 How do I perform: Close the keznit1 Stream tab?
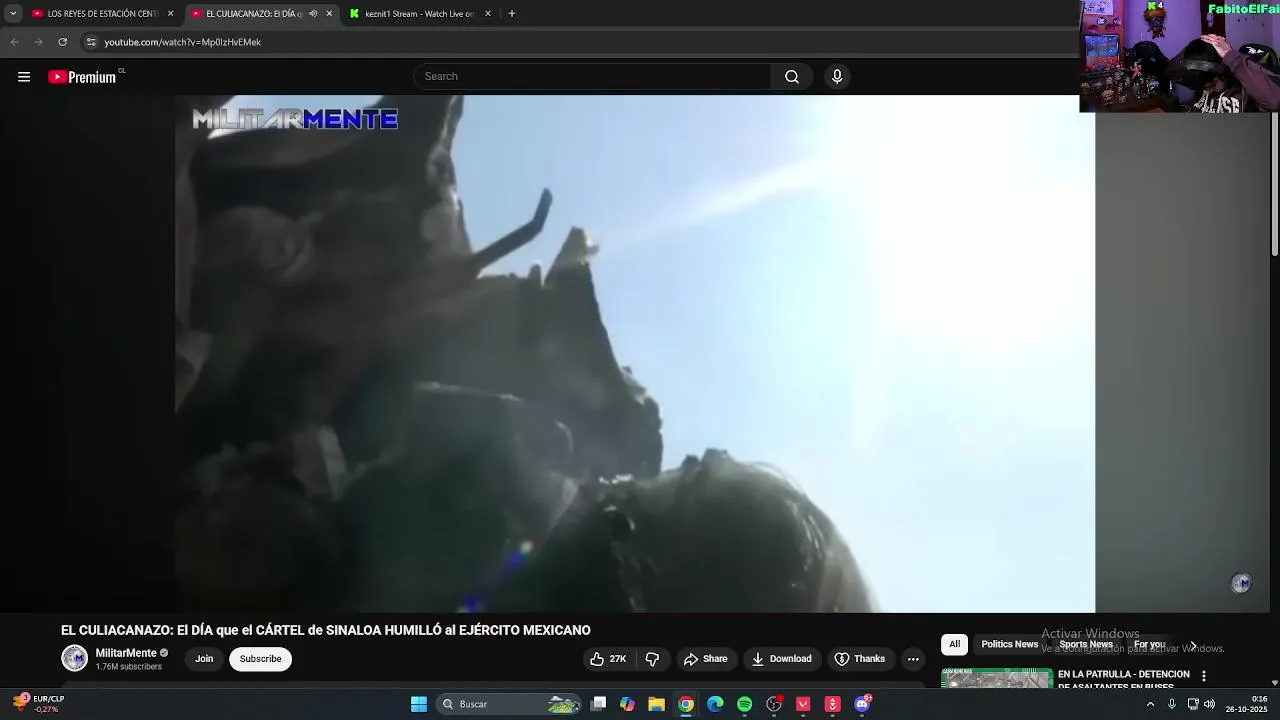(488, 14)
